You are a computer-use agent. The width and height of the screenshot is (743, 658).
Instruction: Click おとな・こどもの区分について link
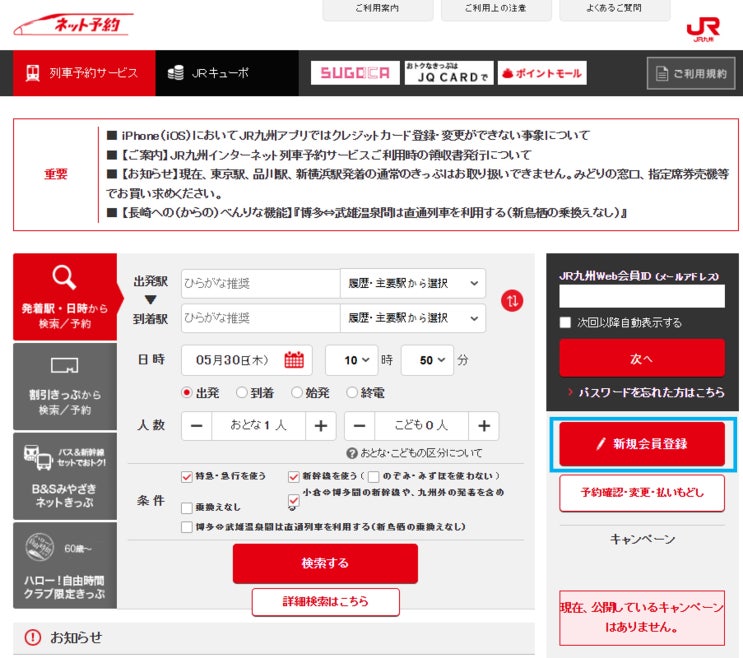click(421, 453)
